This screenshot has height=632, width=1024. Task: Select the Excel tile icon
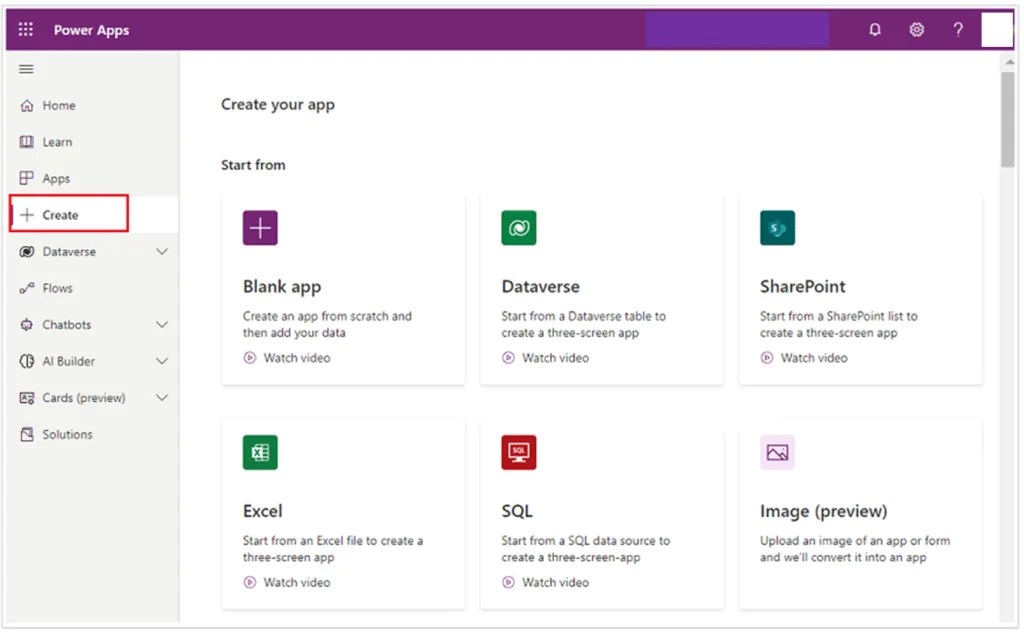click(x=260, y=452)
